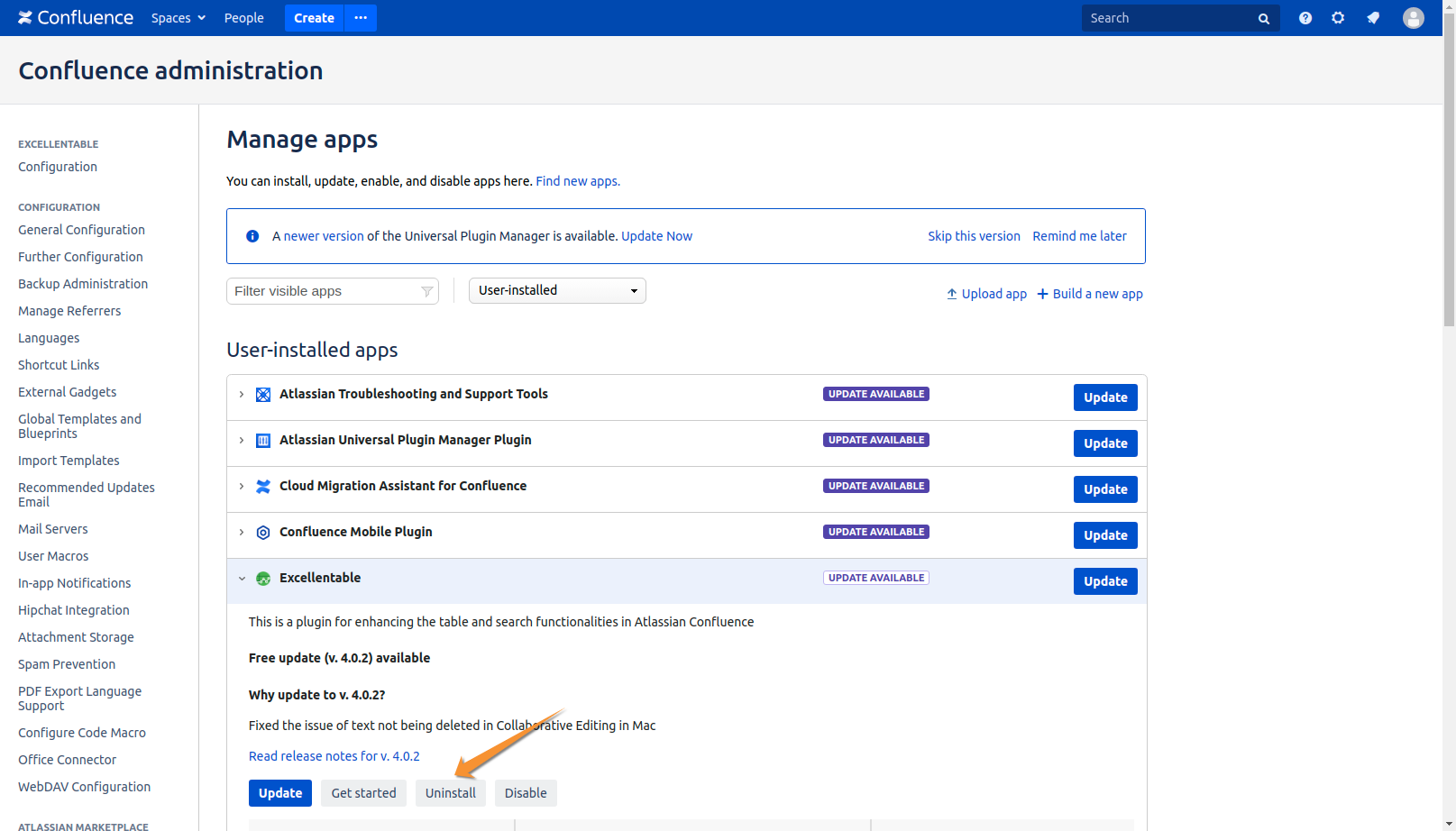The height and width of the screenshot is (831, 1456).
Task: Update the Cloud Migration Assistant app
Action: (1104, 489)
